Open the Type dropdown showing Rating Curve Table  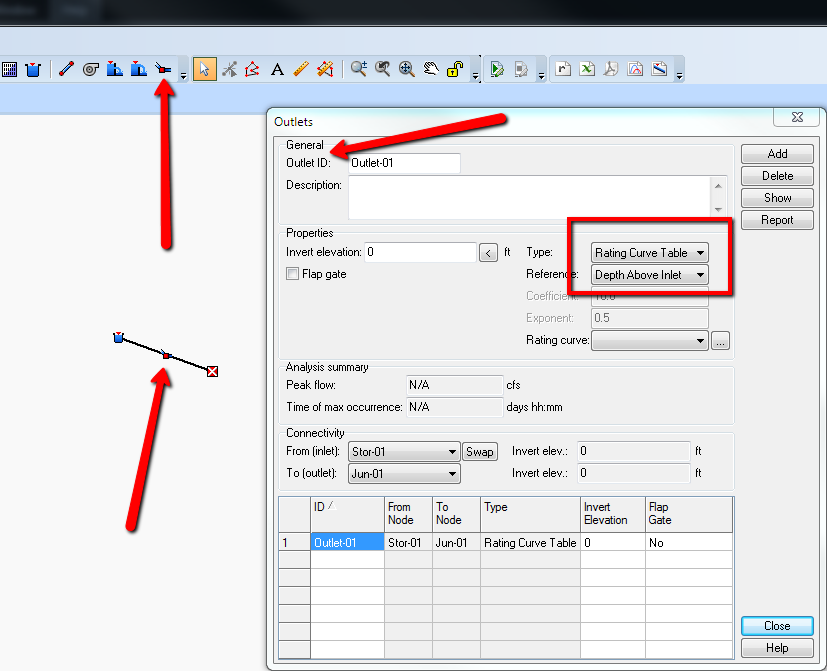648,252
